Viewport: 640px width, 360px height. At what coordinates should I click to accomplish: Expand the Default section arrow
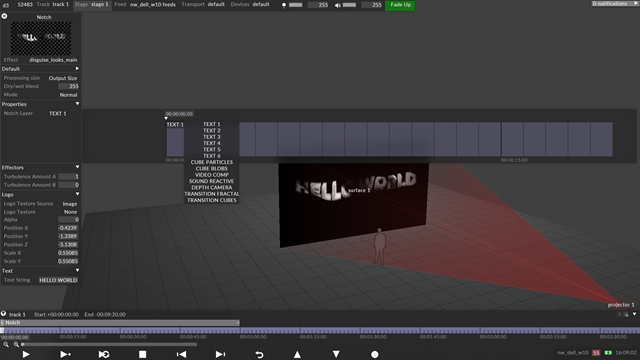tap(77, 69)
